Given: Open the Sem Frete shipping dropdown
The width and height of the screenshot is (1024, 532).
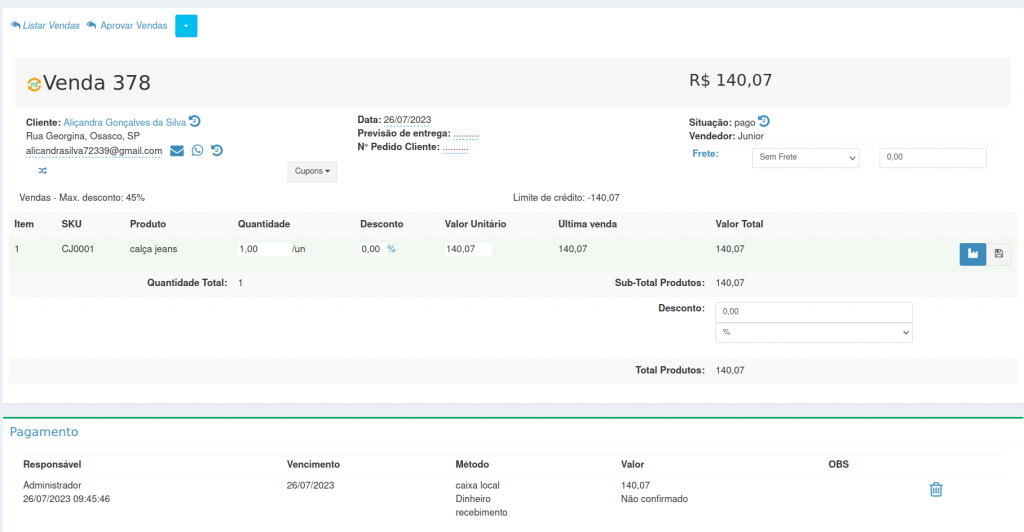Looking at the screenshot, I should [805, 157].
